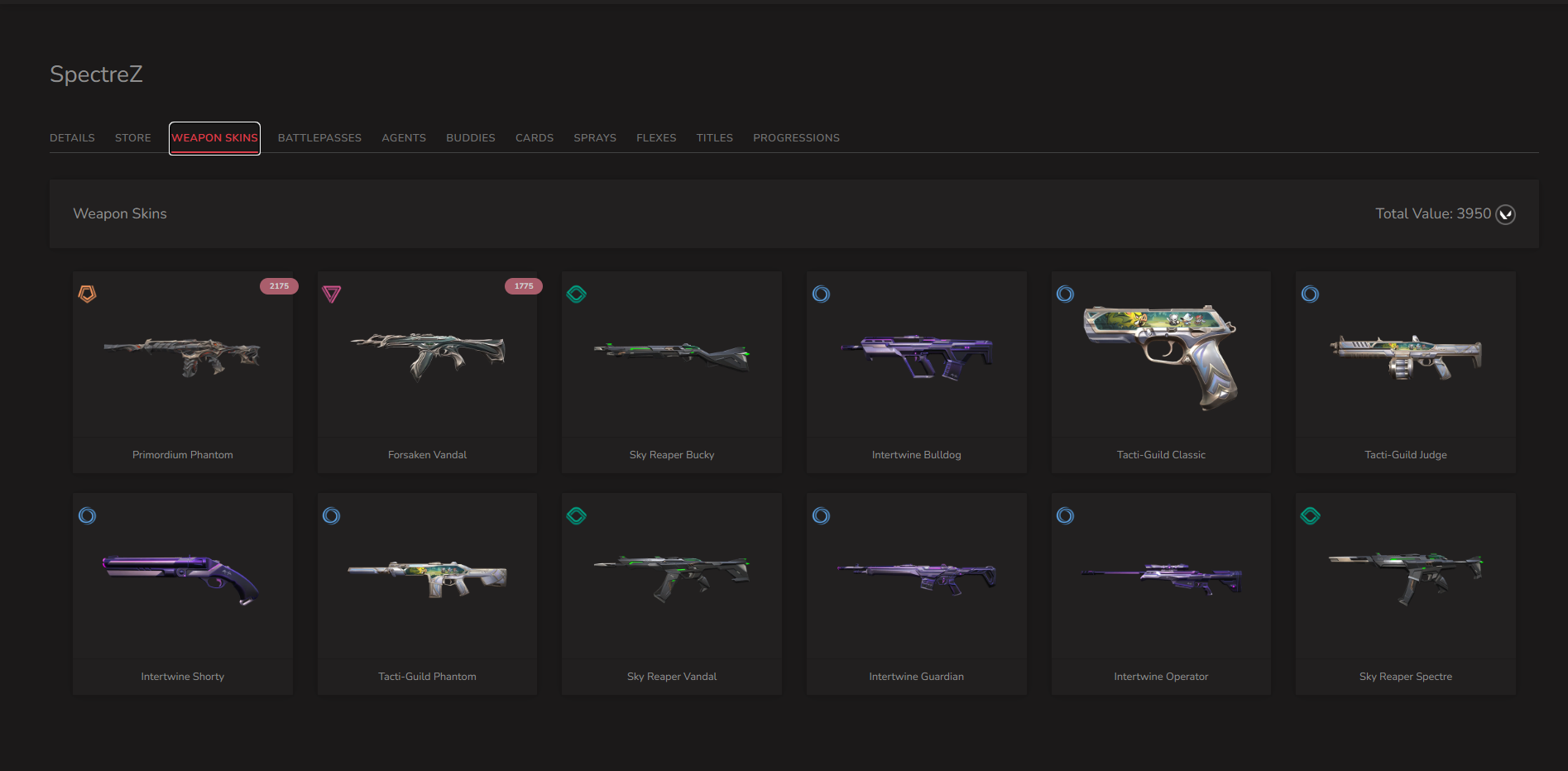Select the Tacti-Guild Classic pistol image
The width and height of the screenshot is (1568, 771).
pyautogui.click(x=1161, y=357)
